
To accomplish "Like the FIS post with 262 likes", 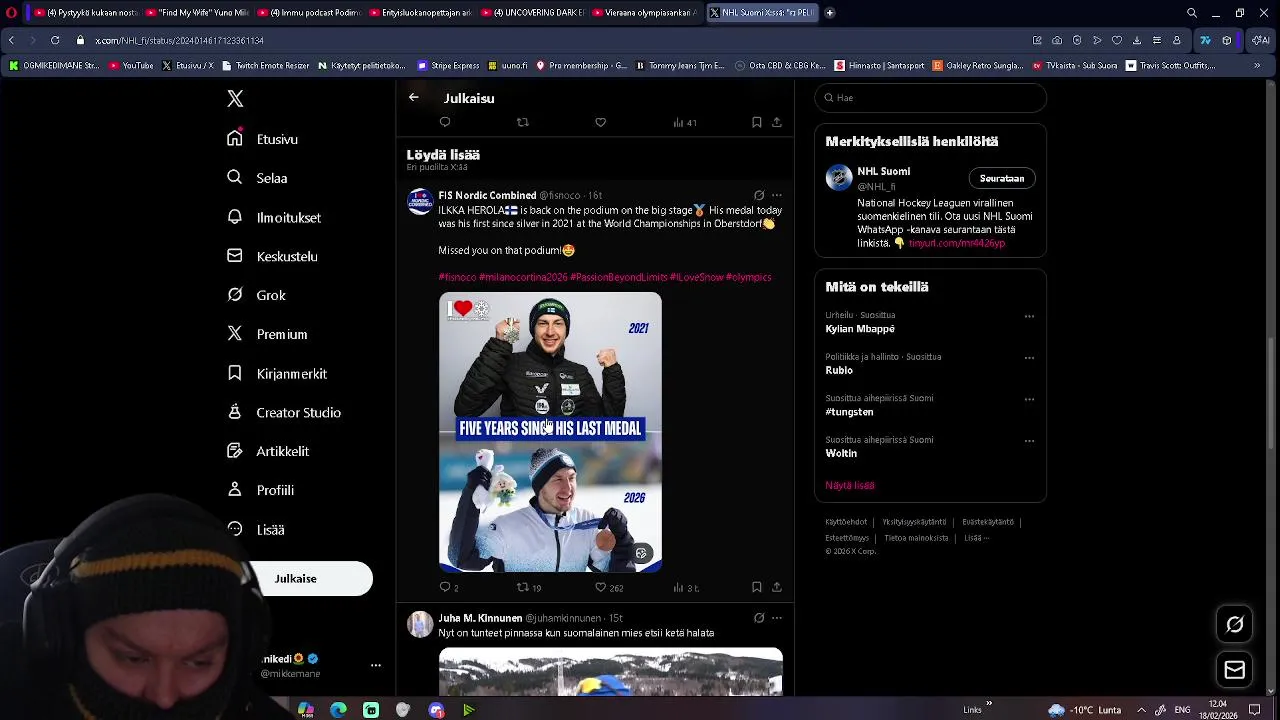I will click(x=609, y=588).
